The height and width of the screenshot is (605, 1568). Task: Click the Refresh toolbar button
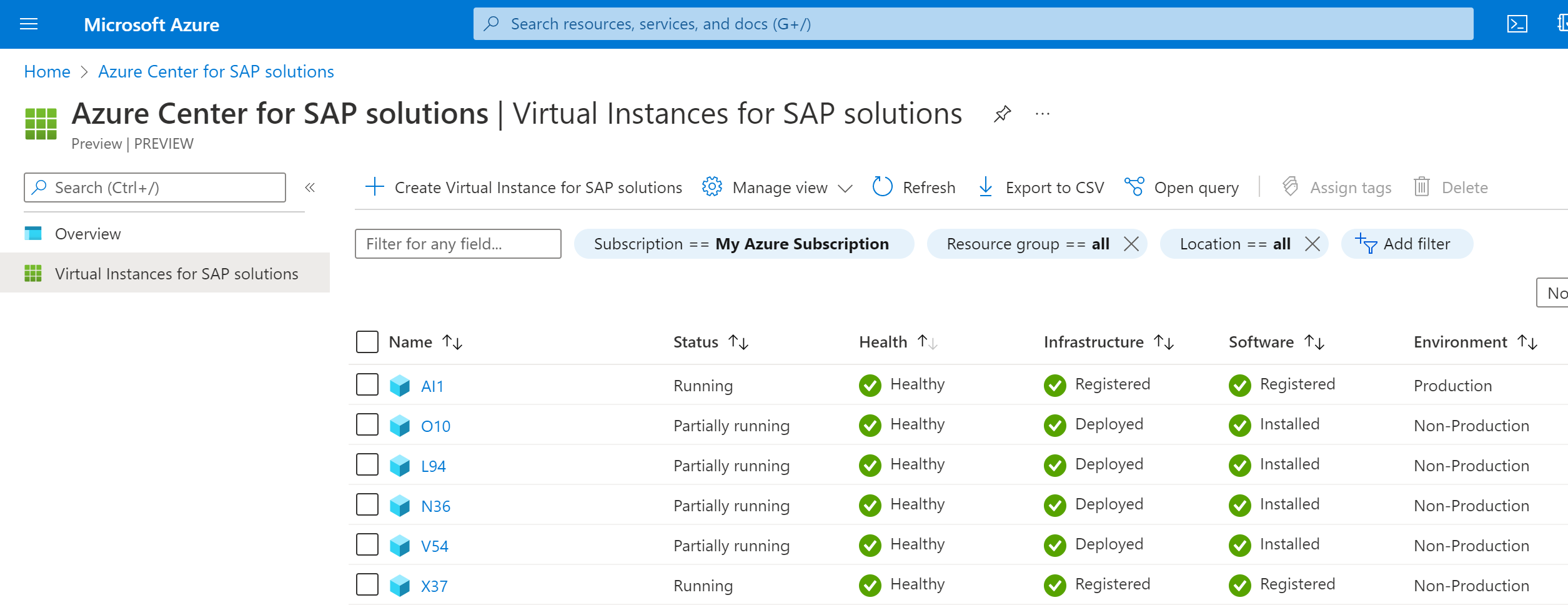[x=914, y=187]
